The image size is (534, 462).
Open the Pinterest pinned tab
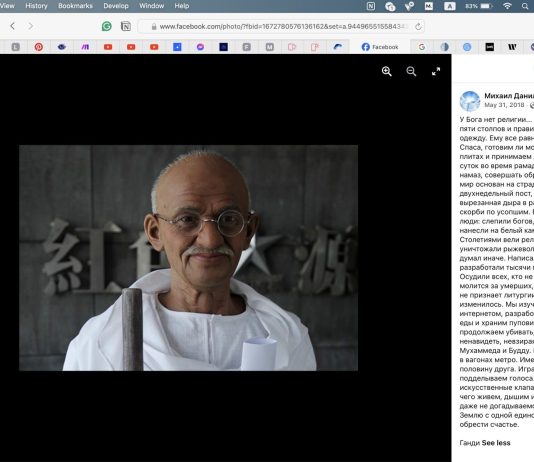pyautogui.click(x=39, y=47)
